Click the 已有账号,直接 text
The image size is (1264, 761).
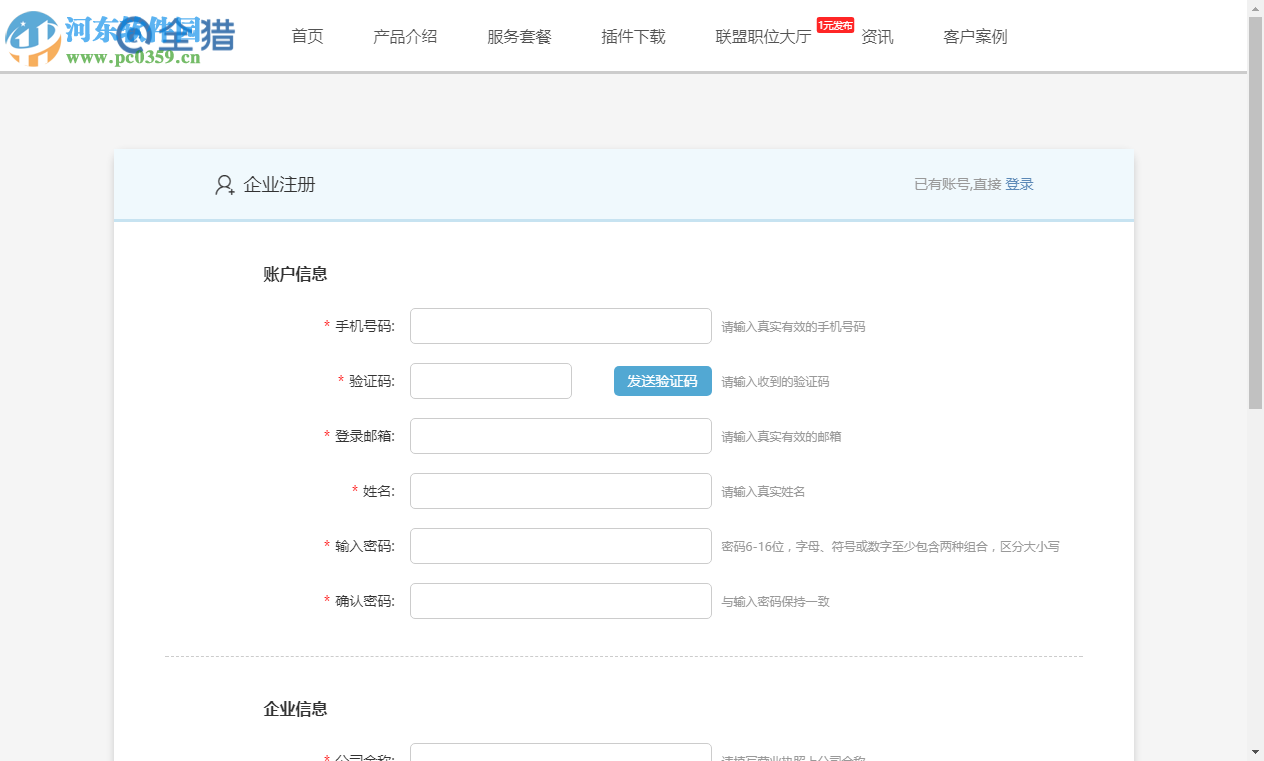[x=958, y=185]
